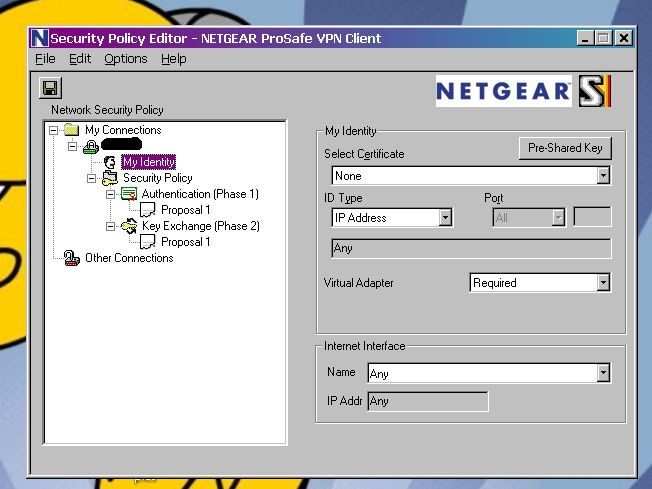Open the Edit menu
652x489 pixels.
coord(80,59)
